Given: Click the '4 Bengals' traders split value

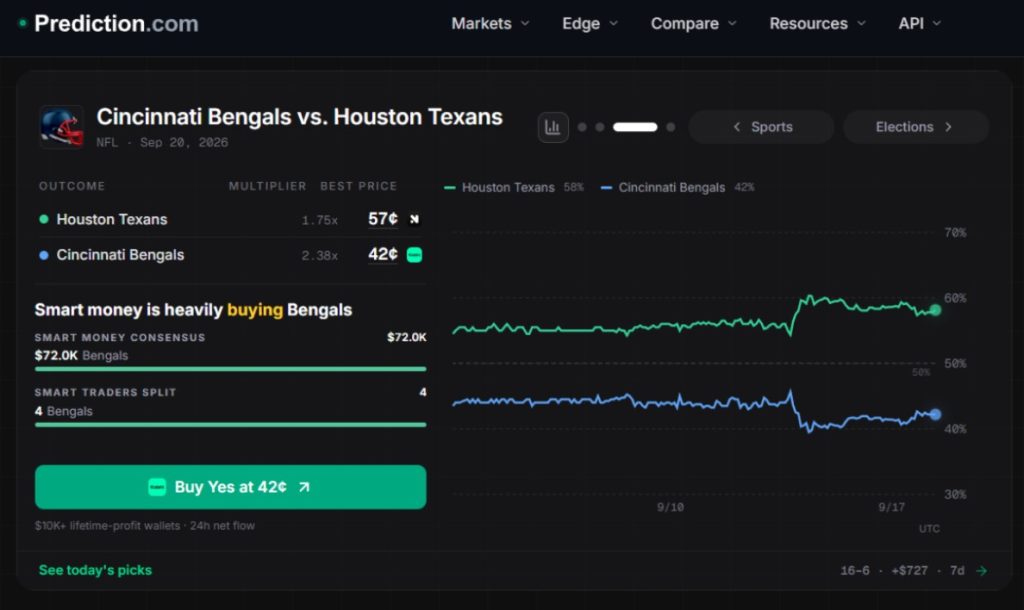Looking at the screenshot, I should pos(63,411).
